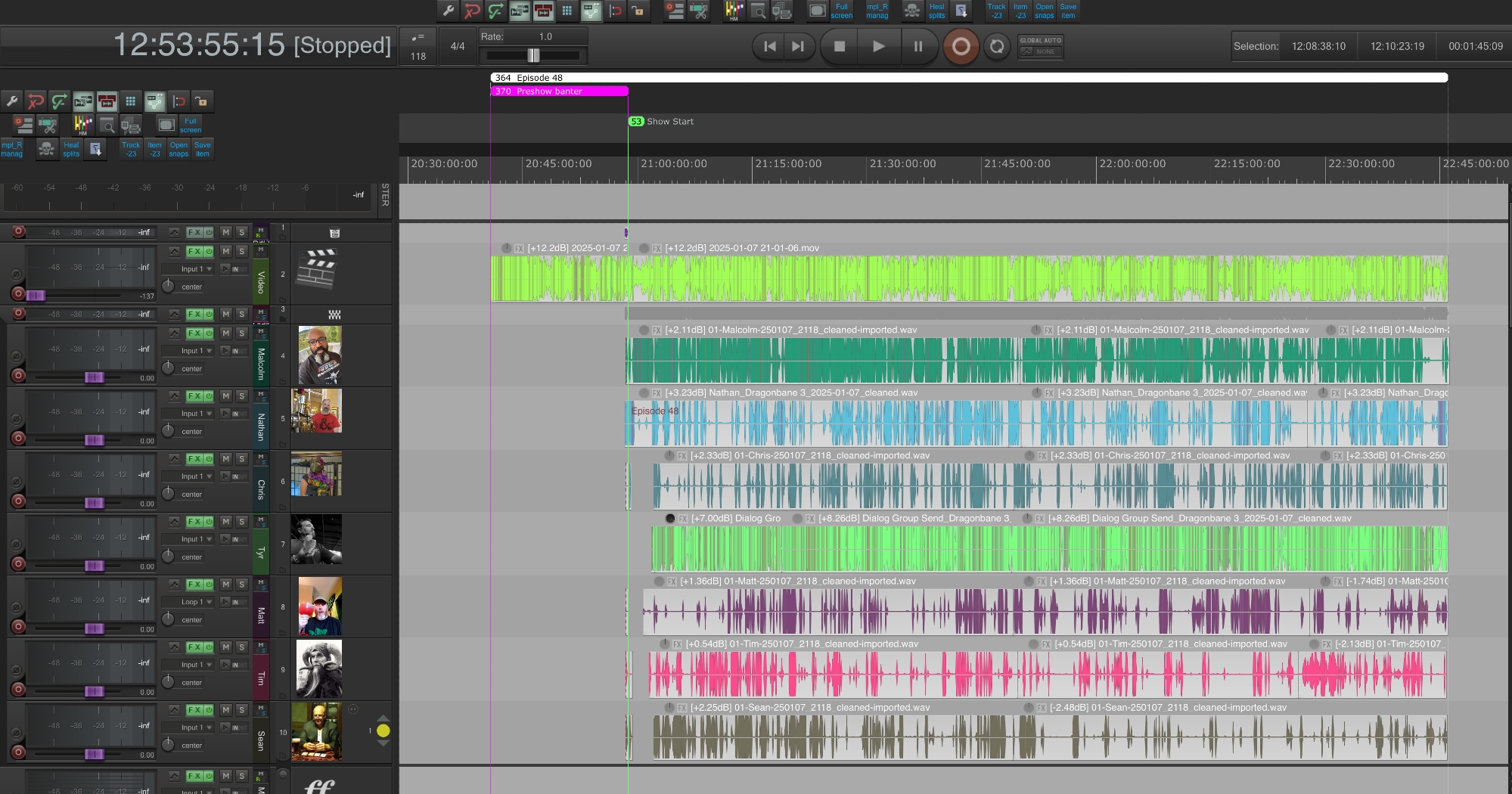
Task: Invert phase on the Malcolm track
Action: click(x=16, y=355)
